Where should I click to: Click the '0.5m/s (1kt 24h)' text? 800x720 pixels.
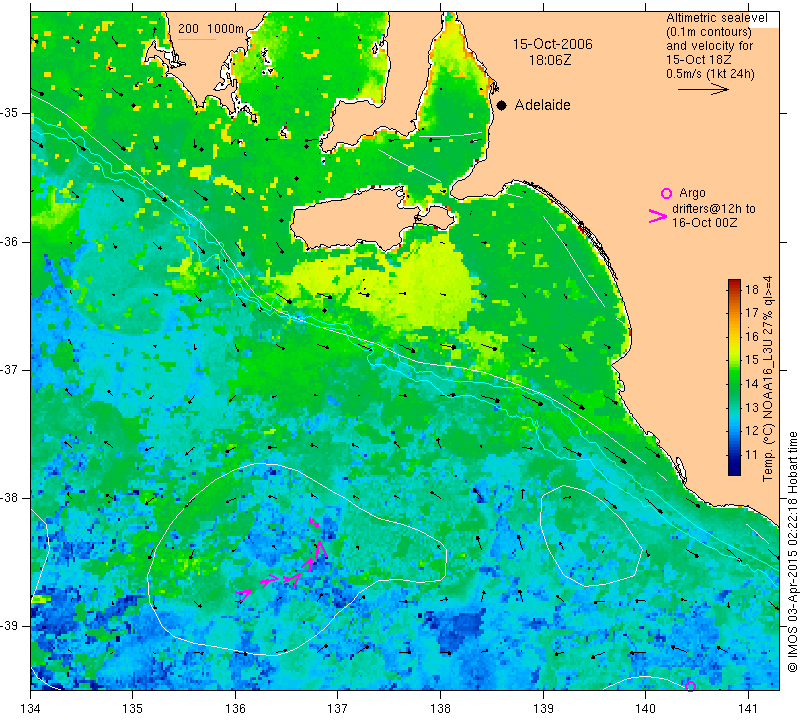coord(710,74)
